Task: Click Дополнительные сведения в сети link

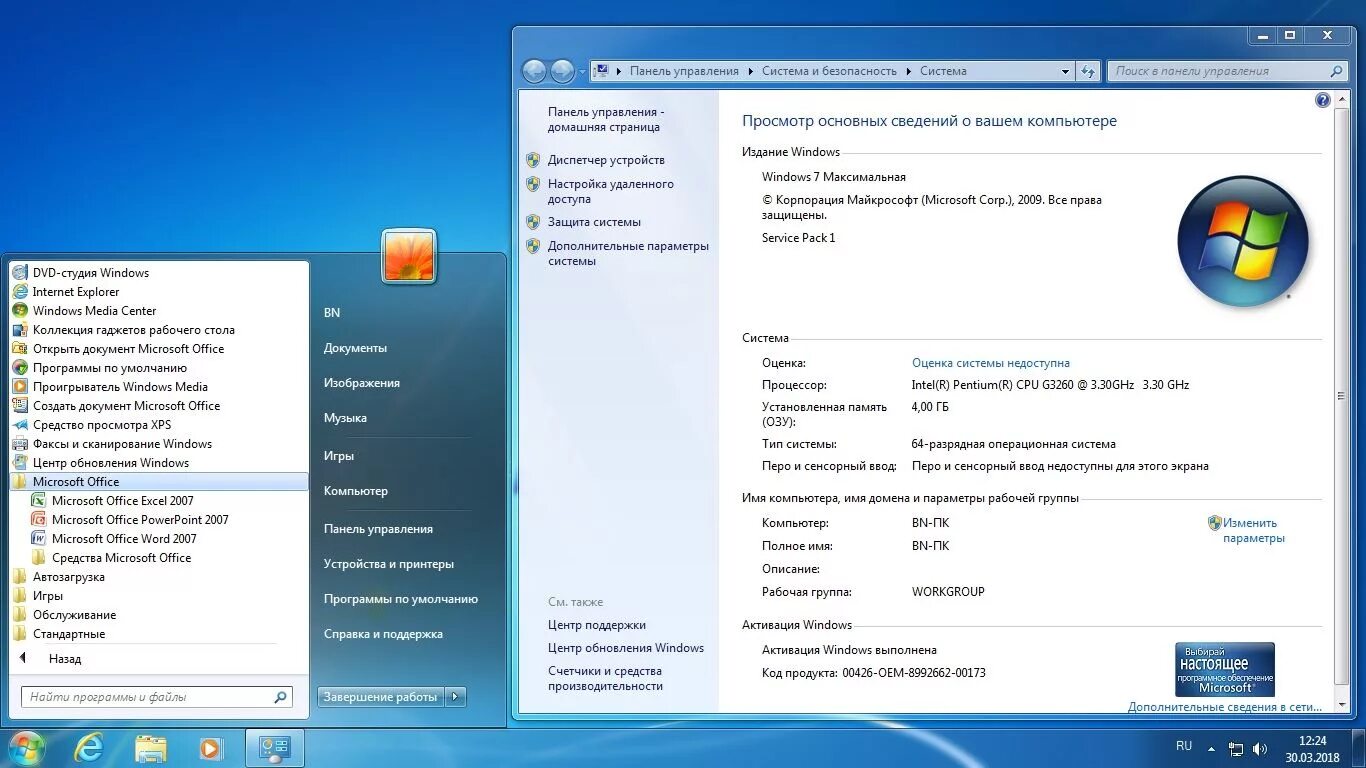Action: pyautogui.click(x=1225, y=707)
